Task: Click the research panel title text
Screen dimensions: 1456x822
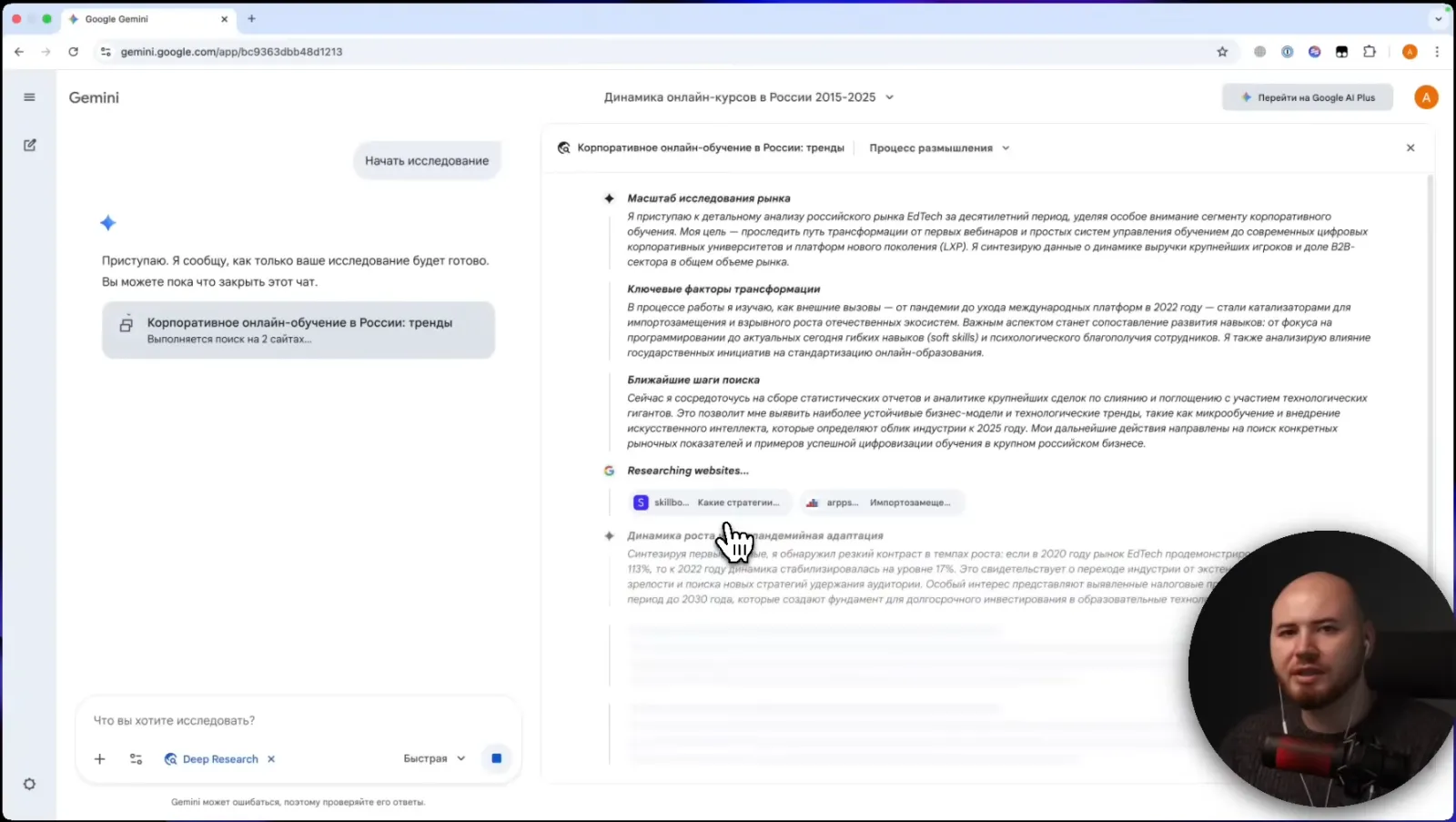Action: point(711,147)
